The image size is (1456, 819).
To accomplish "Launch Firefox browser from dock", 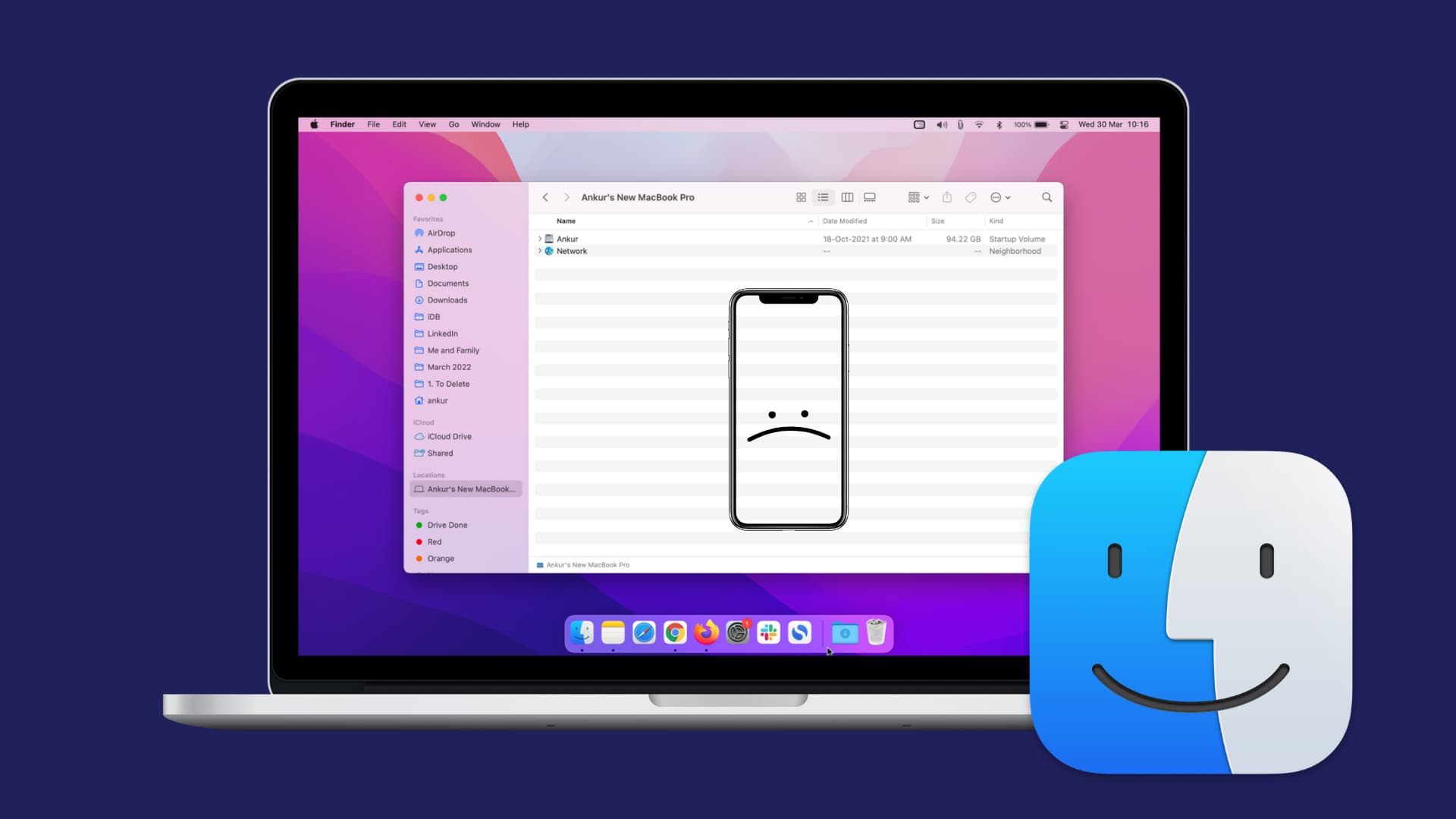I will pos(706,633).
